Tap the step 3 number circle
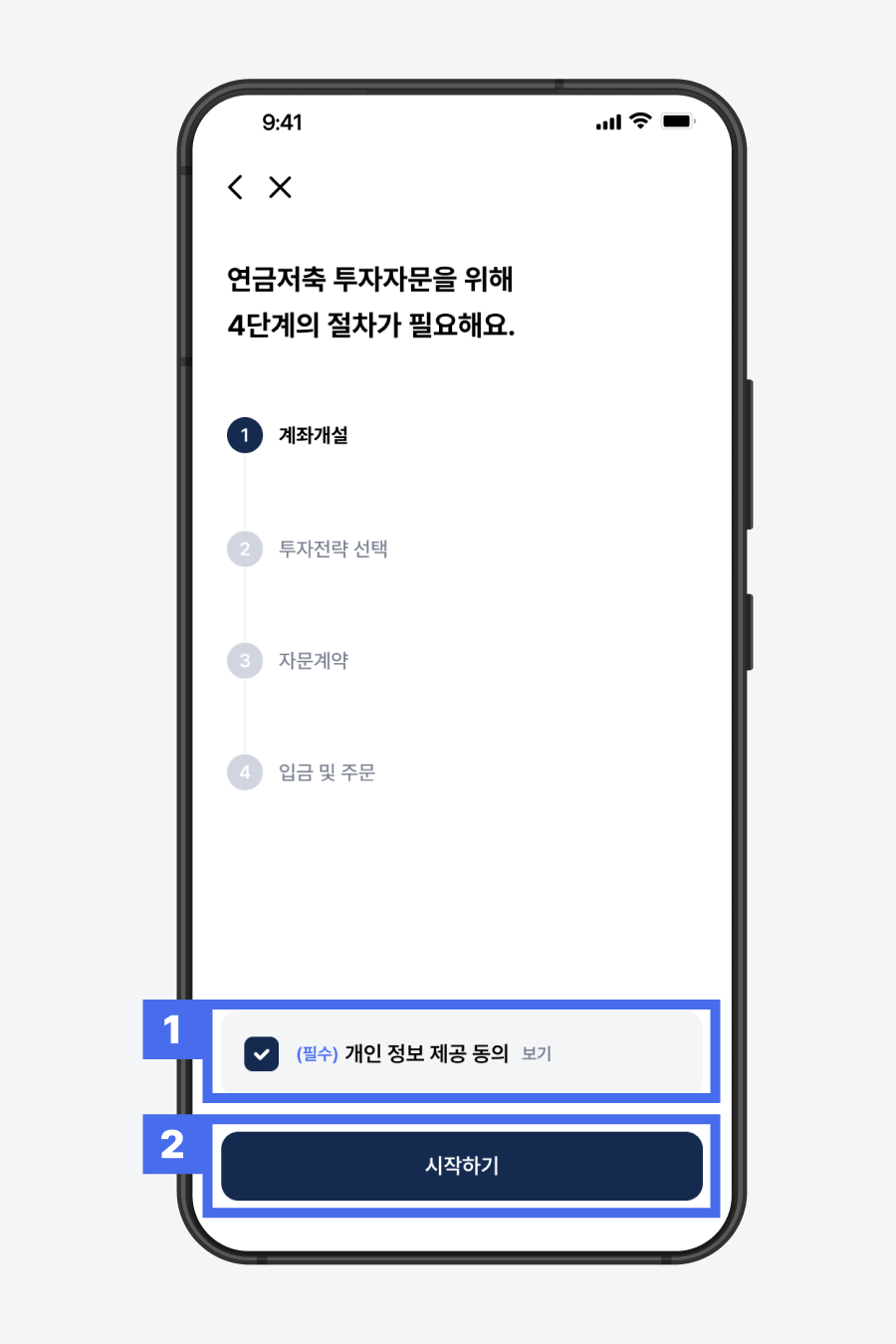Image resolution: width=896 pixels, height=1344 pixels. tap(245, 660)
